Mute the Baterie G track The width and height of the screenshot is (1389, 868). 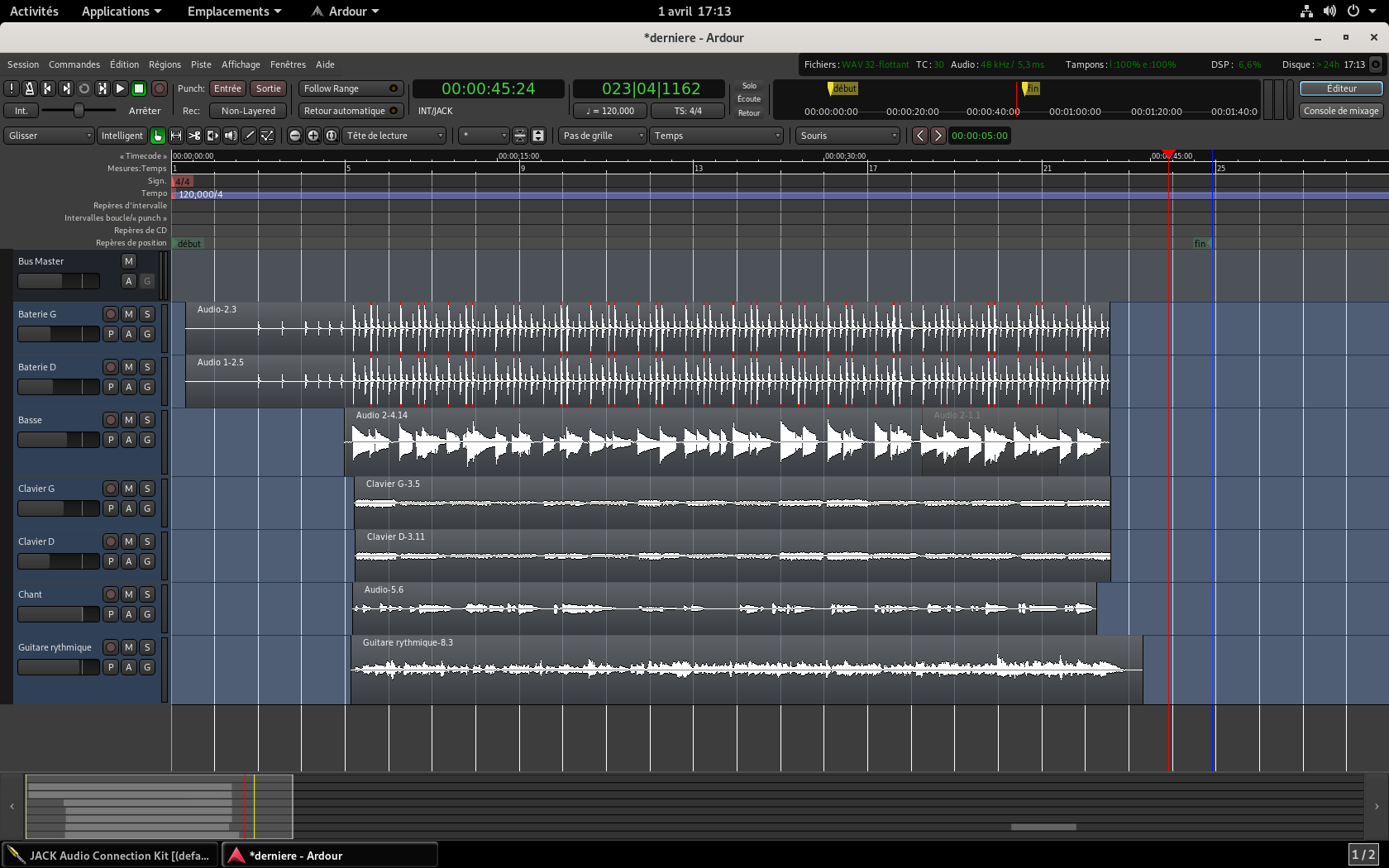[129, 314]
